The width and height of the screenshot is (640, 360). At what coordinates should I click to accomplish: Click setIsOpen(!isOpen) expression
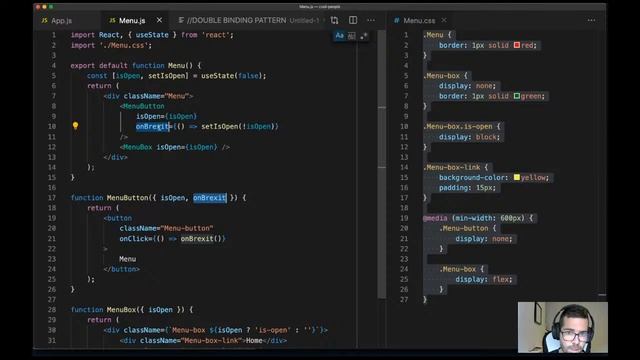coord(238,127)
